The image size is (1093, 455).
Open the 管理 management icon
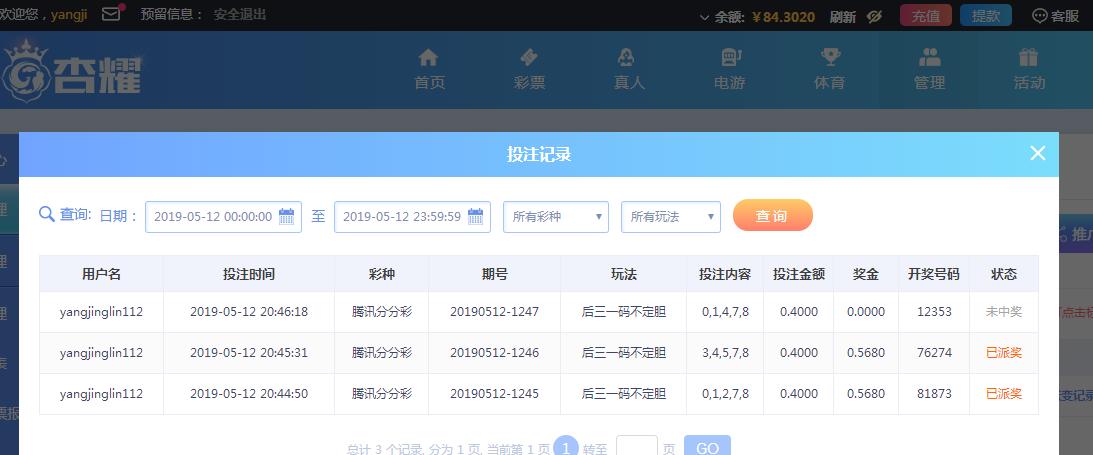pos(929,58)
